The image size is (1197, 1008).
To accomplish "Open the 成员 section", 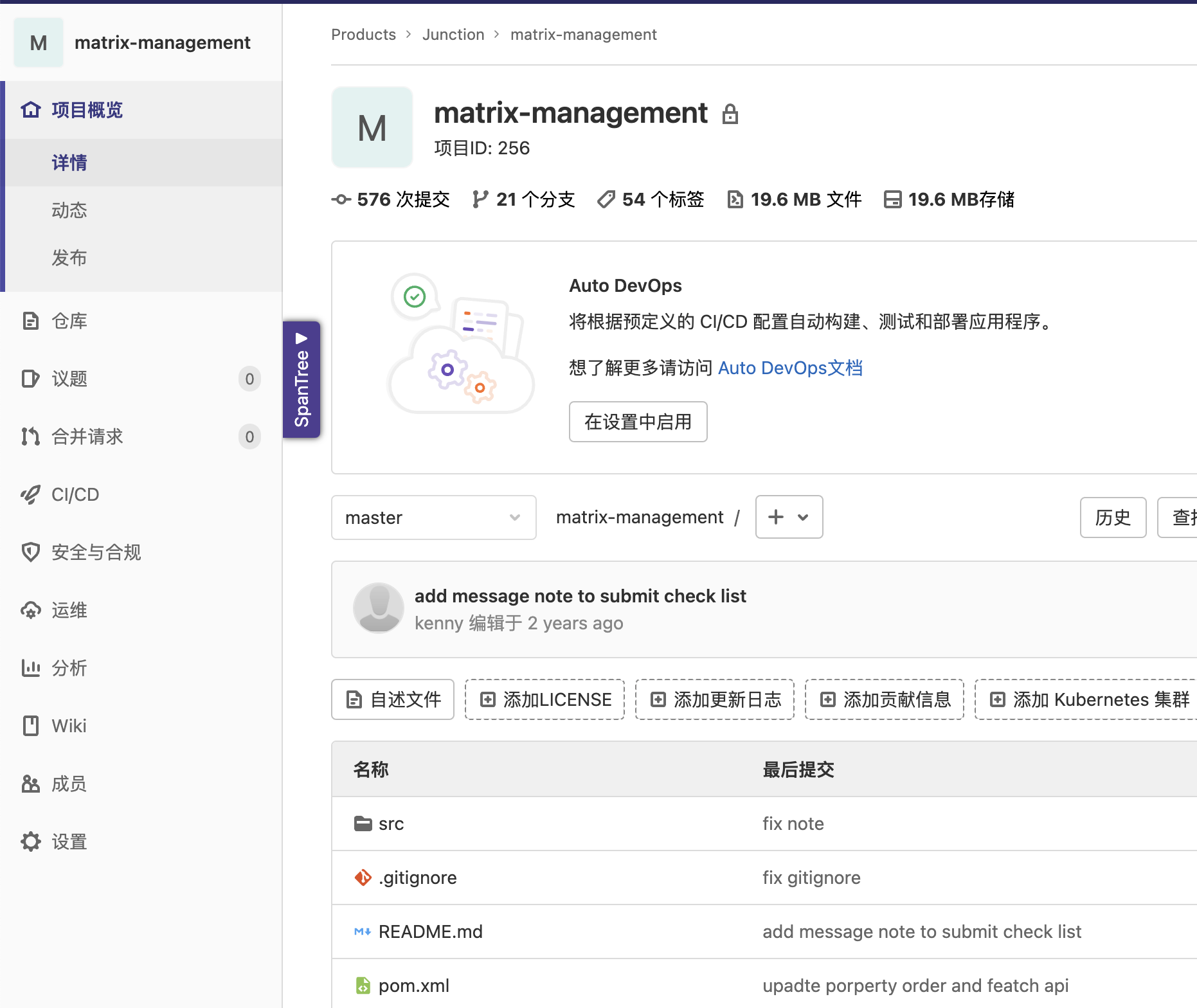I will point(69,784).
